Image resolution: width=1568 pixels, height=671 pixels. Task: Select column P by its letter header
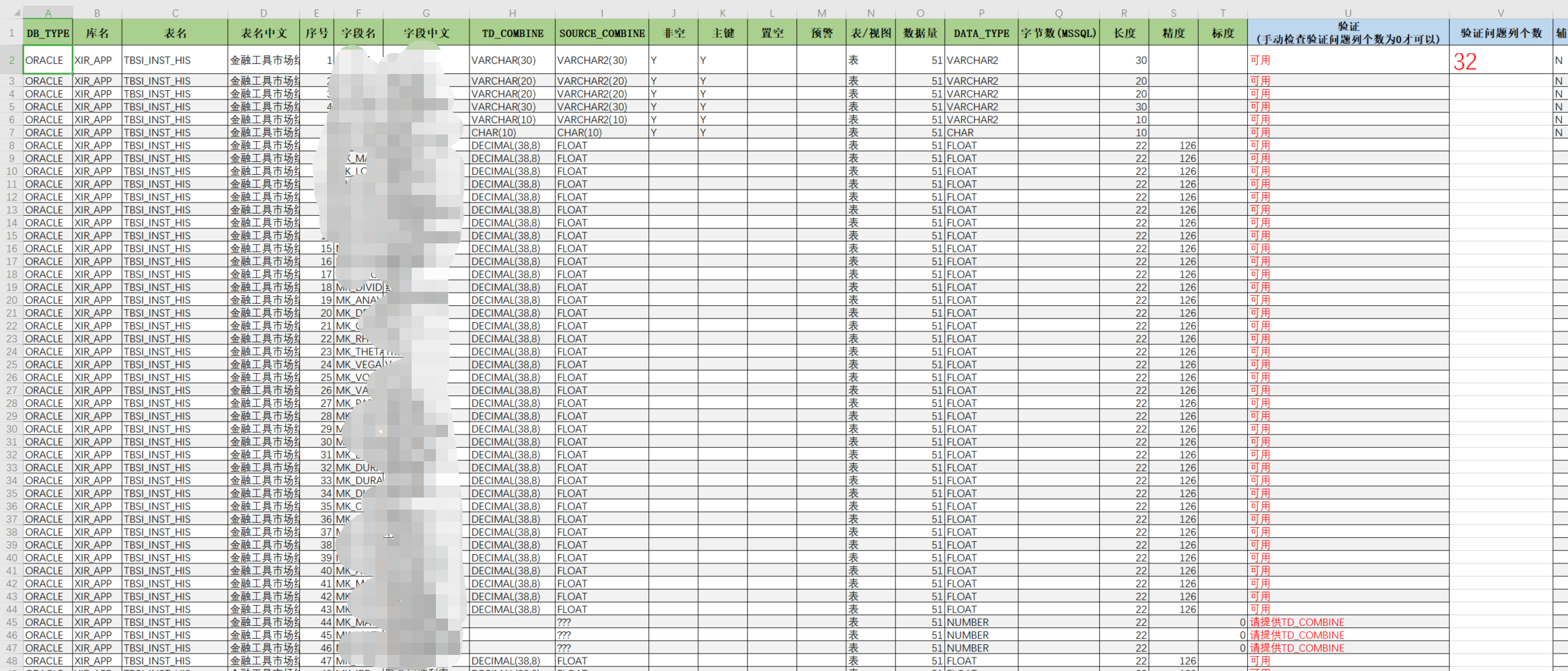(x=981, y=13)
